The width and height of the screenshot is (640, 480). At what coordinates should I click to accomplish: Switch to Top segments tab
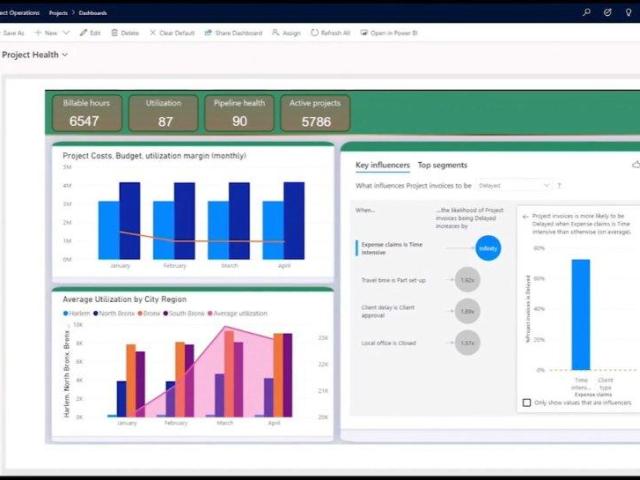pos(442,165)
